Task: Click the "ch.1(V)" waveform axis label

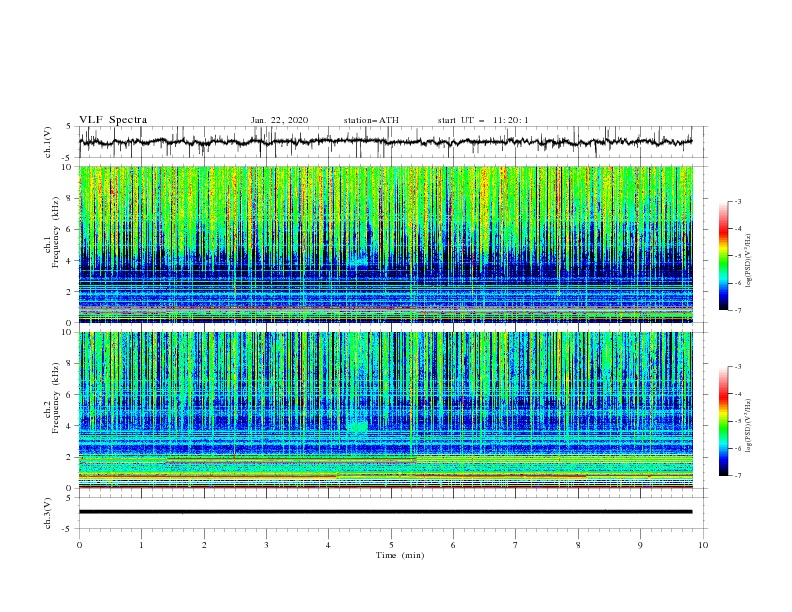Action: click(x=48, y=142)
